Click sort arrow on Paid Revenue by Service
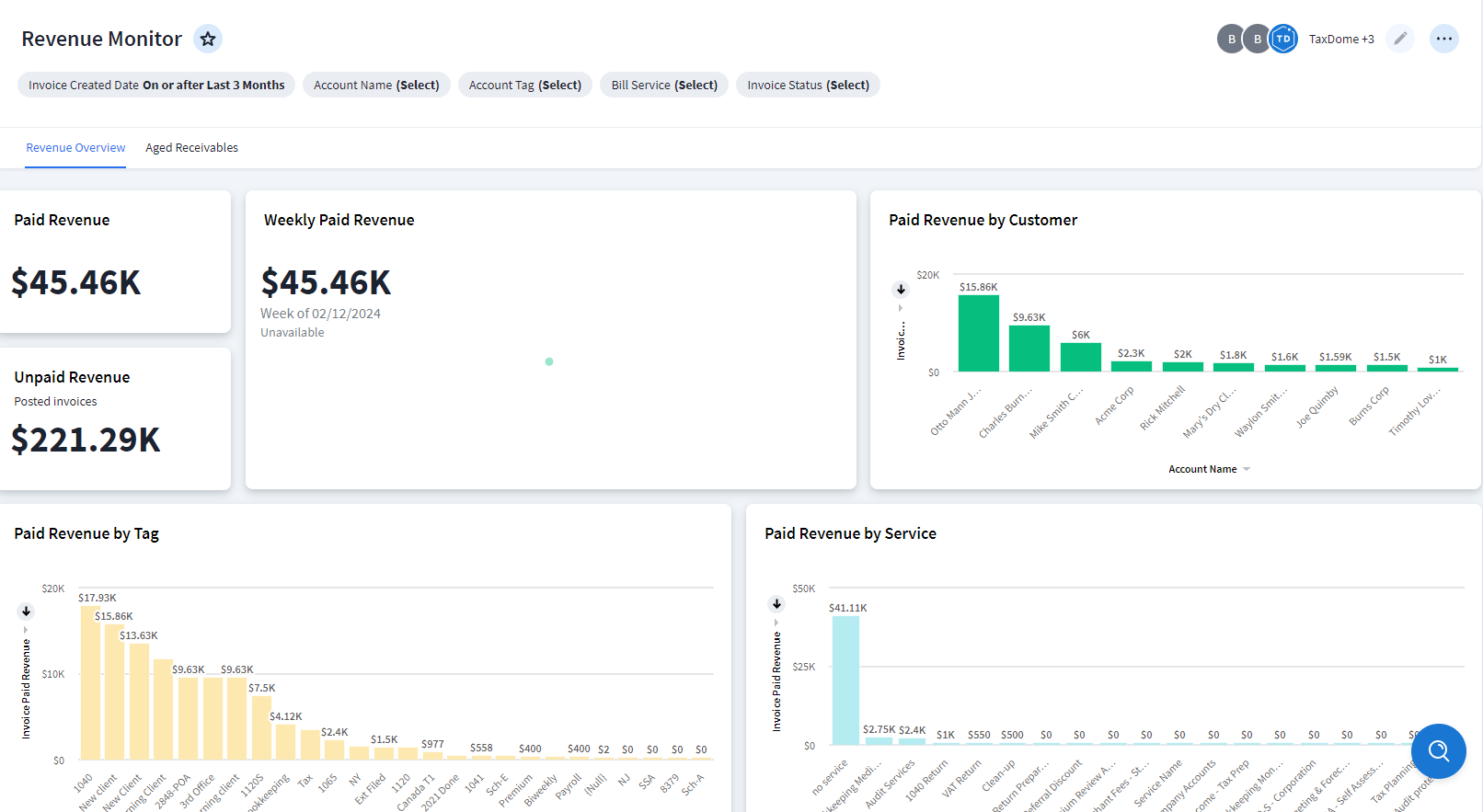Viewport: 1483px width, 812px height. coord(776,604)
